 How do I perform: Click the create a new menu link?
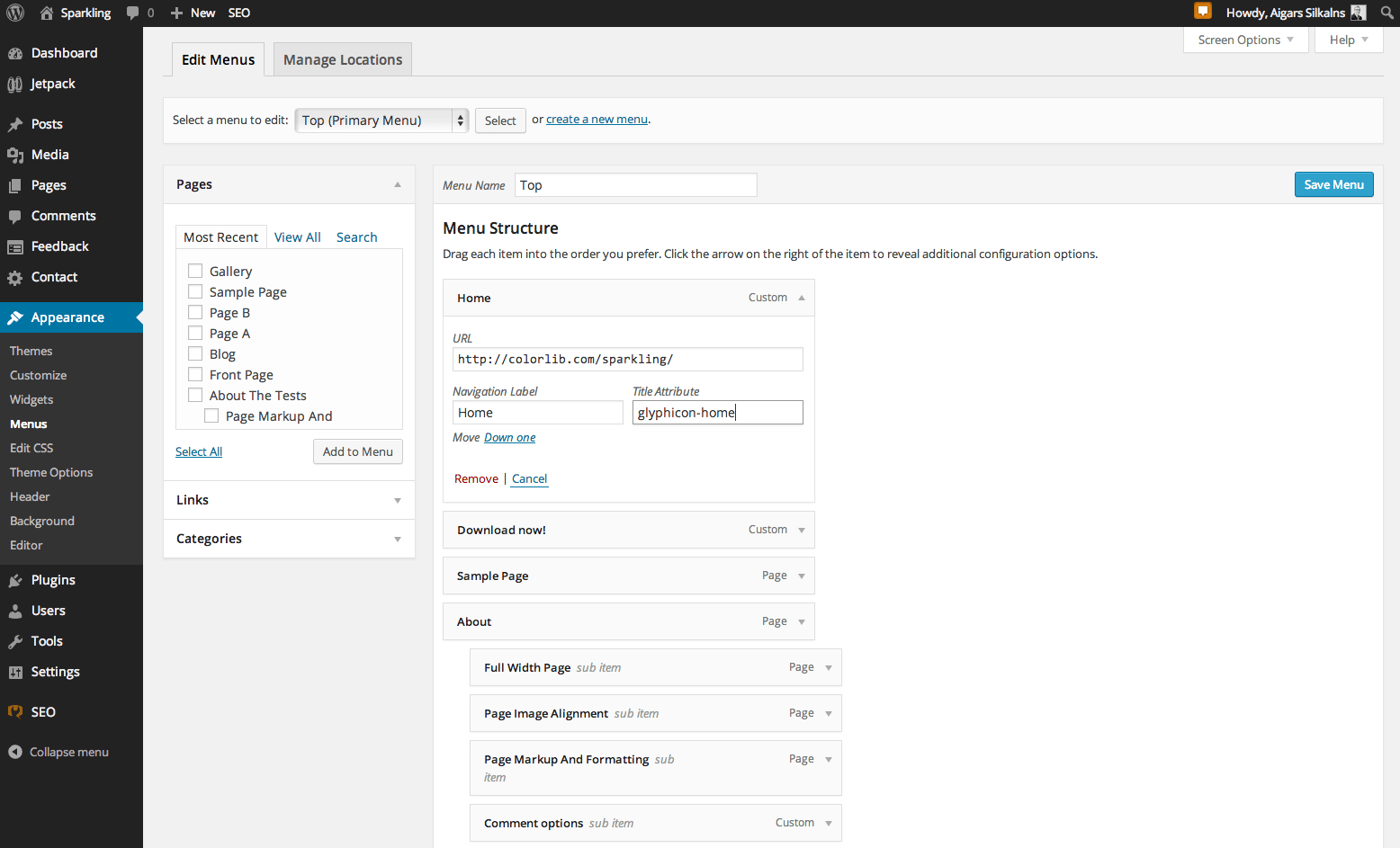[x=597, y=120]
